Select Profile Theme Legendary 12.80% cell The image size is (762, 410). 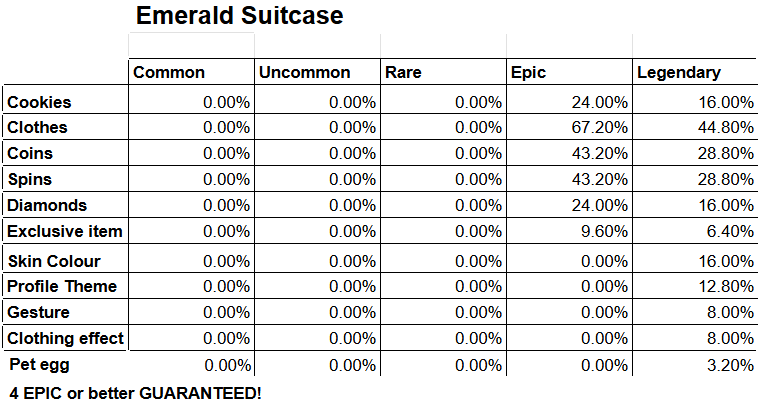click(726, 287)
